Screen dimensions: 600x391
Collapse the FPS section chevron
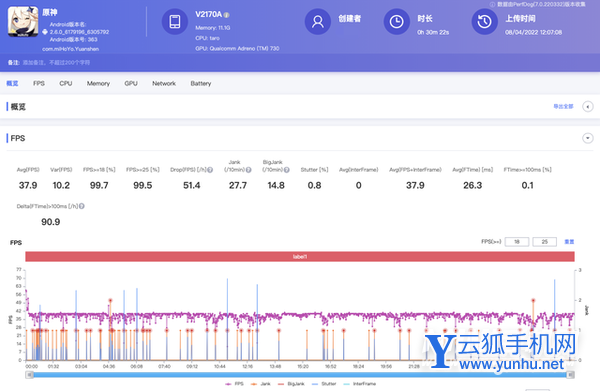[588, 138]
